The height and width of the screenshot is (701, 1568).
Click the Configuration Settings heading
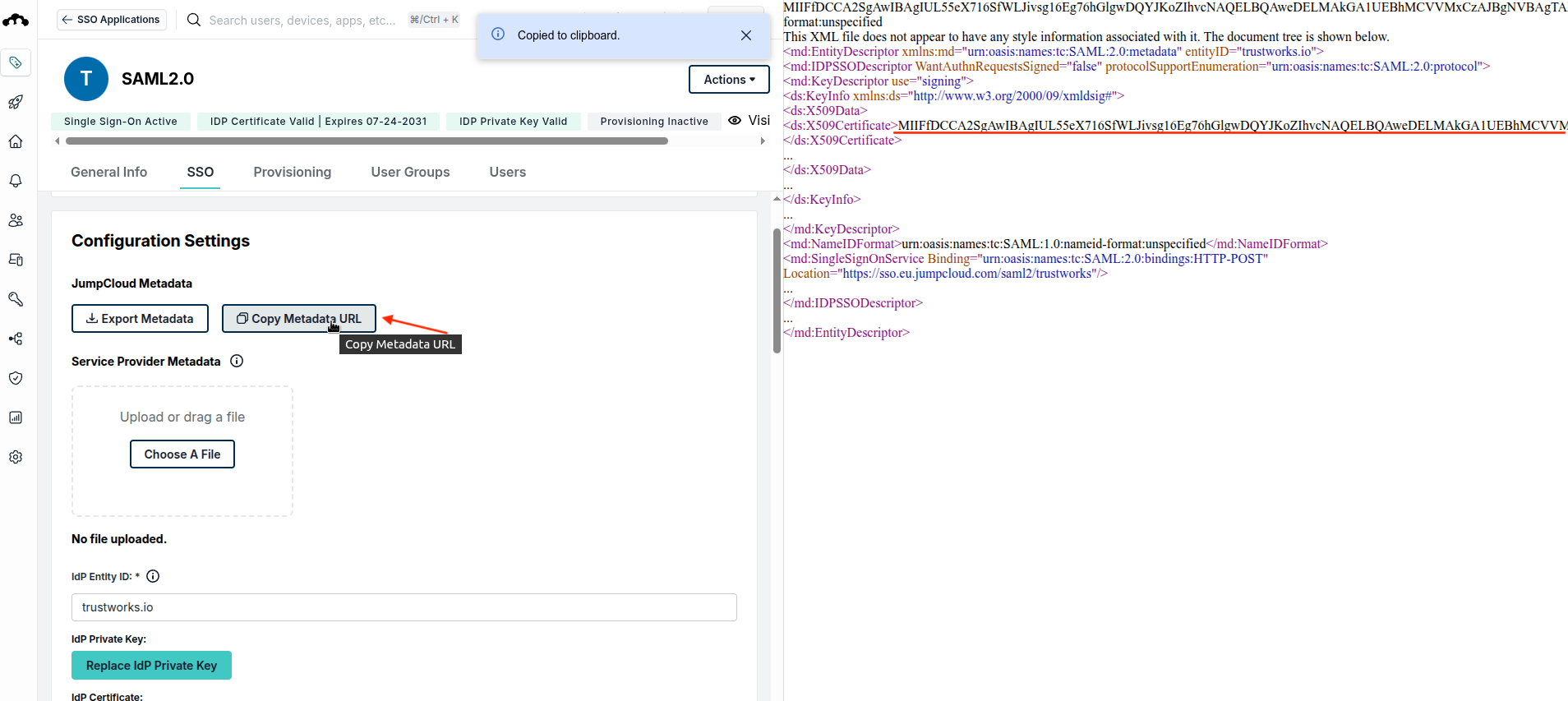tap(160, 241)
